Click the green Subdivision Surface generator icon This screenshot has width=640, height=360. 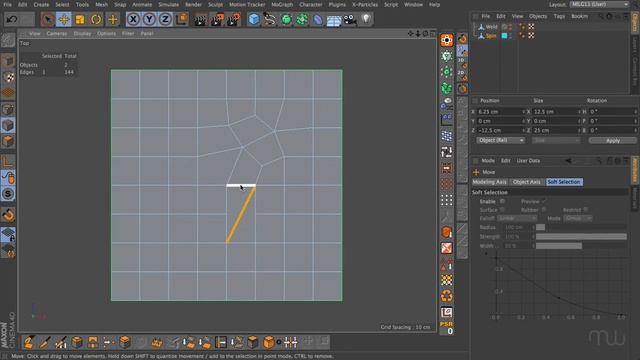286,19
